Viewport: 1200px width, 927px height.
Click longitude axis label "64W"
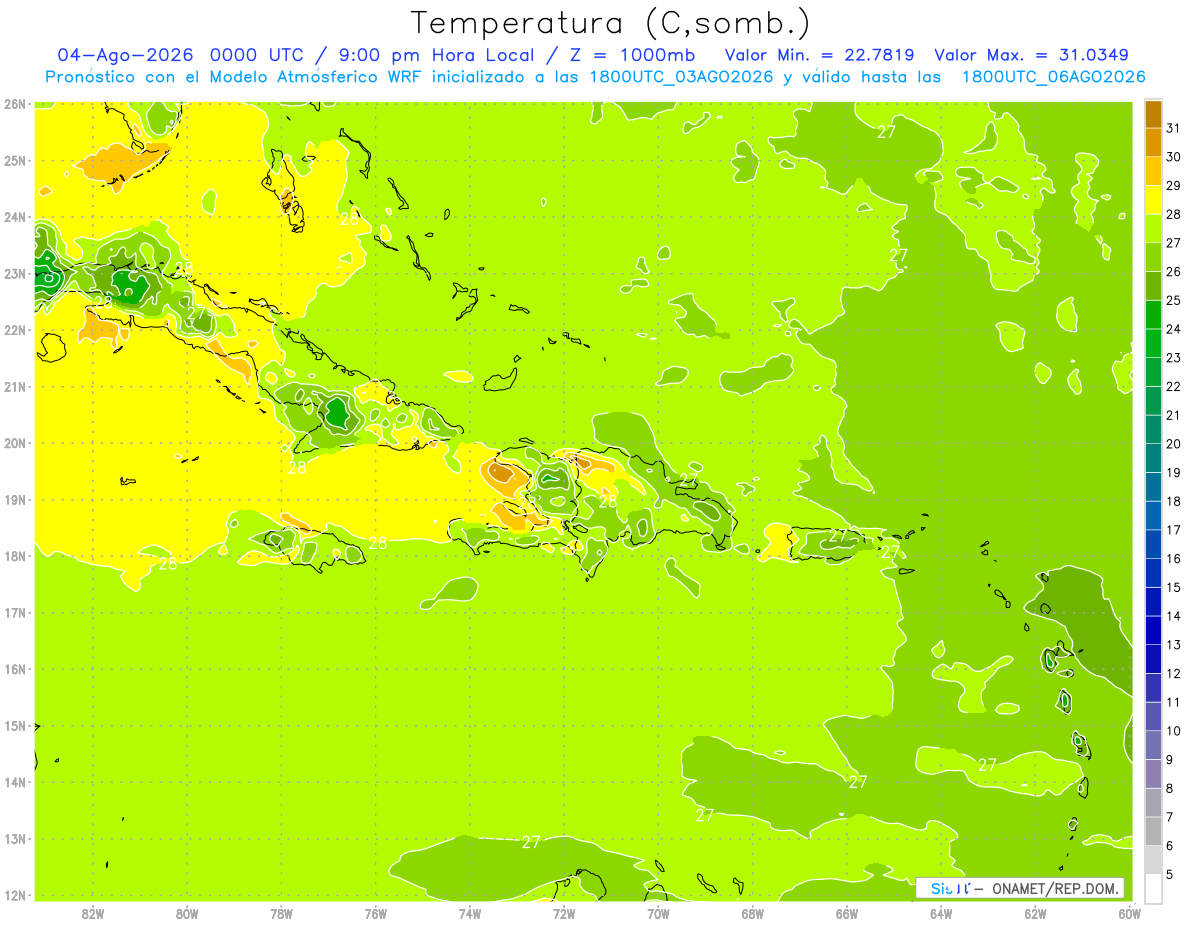941,913
